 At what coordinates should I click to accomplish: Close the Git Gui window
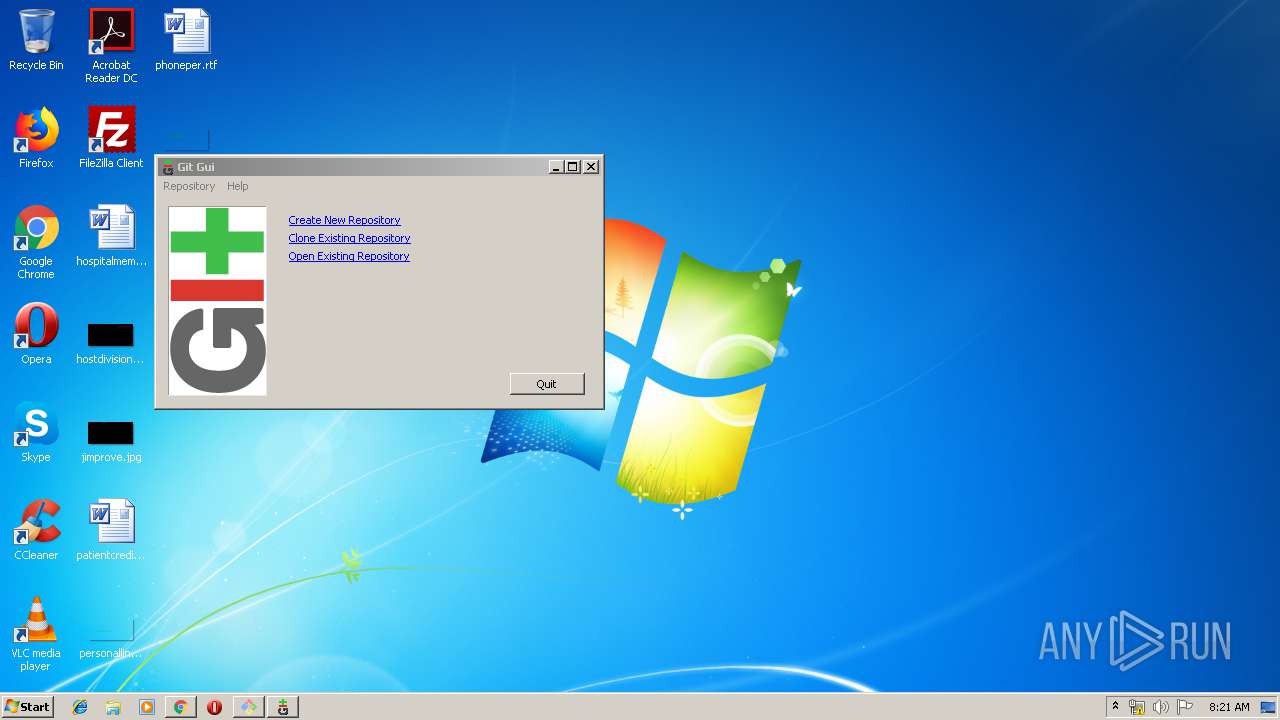(x=591, y=167)
